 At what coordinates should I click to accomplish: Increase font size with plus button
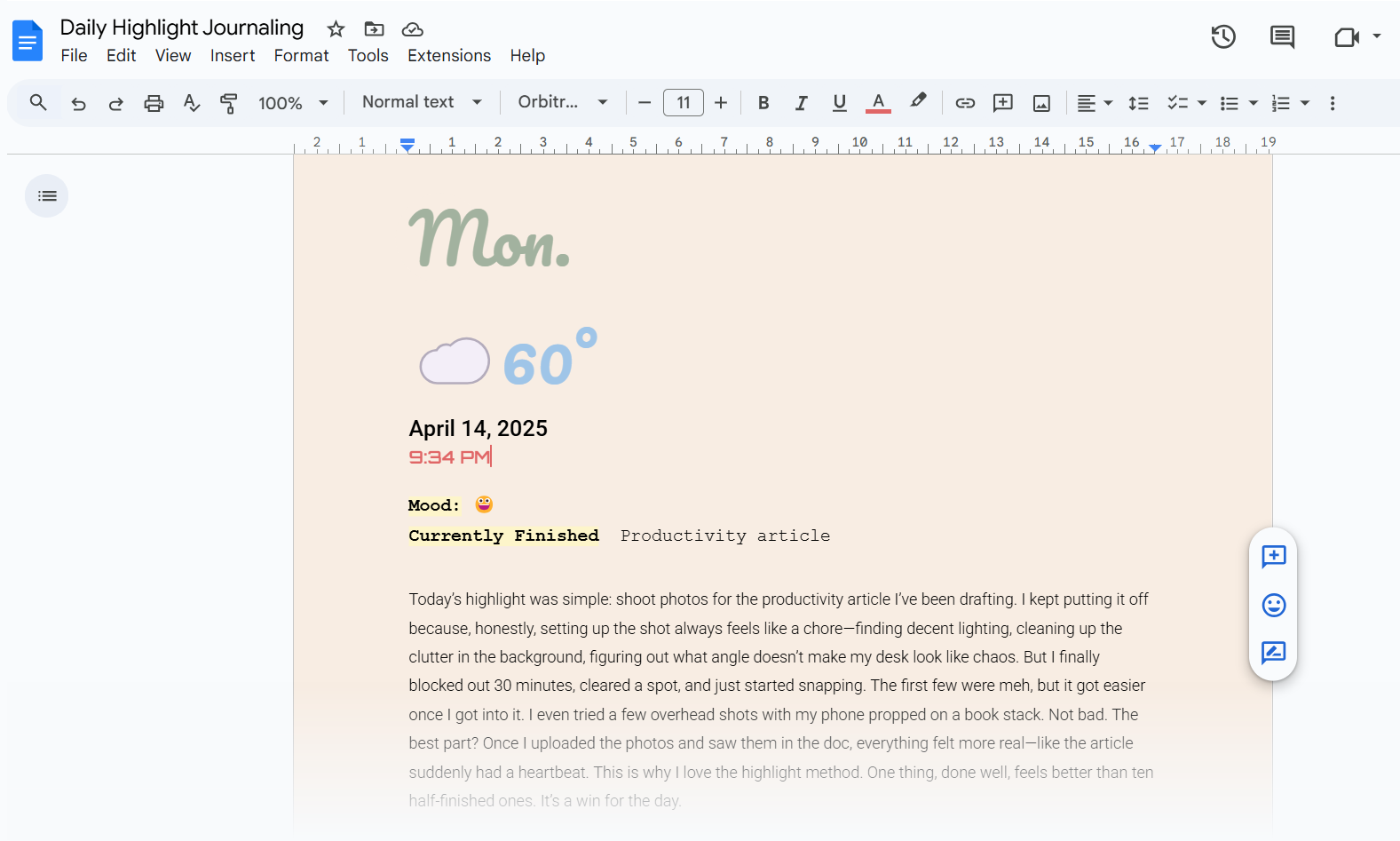click(721, 103)
